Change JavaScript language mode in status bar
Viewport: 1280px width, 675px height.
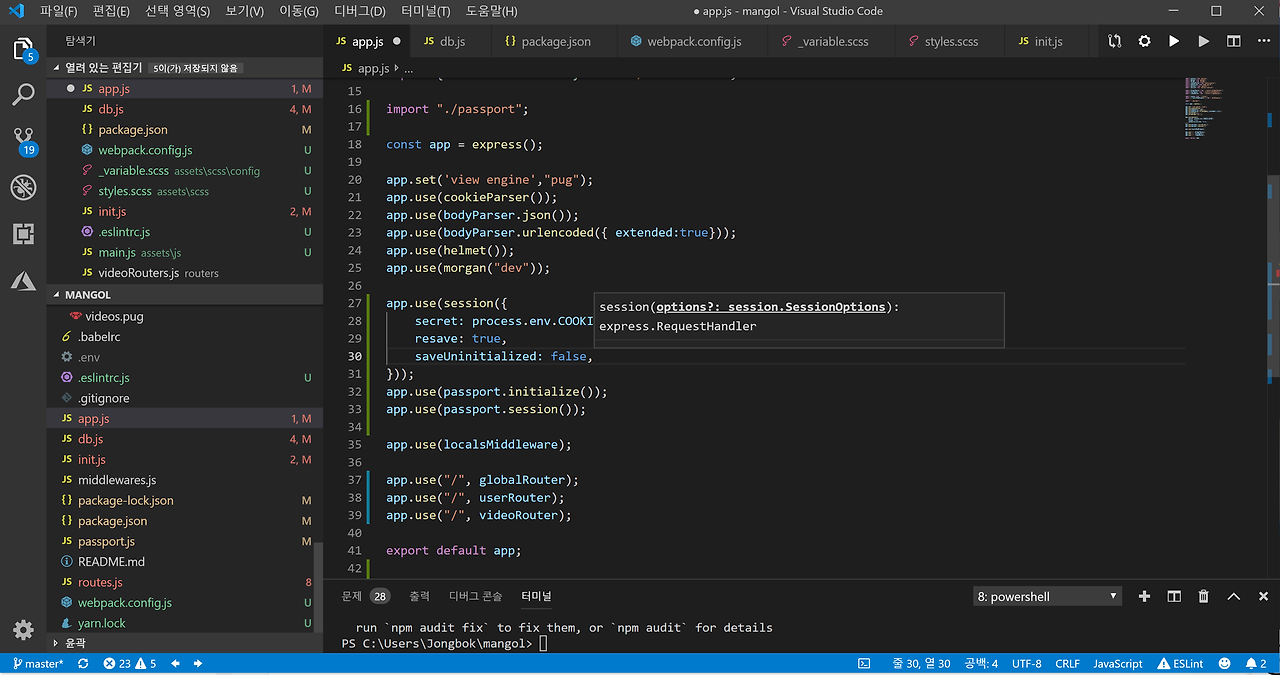coord(1117,663)
